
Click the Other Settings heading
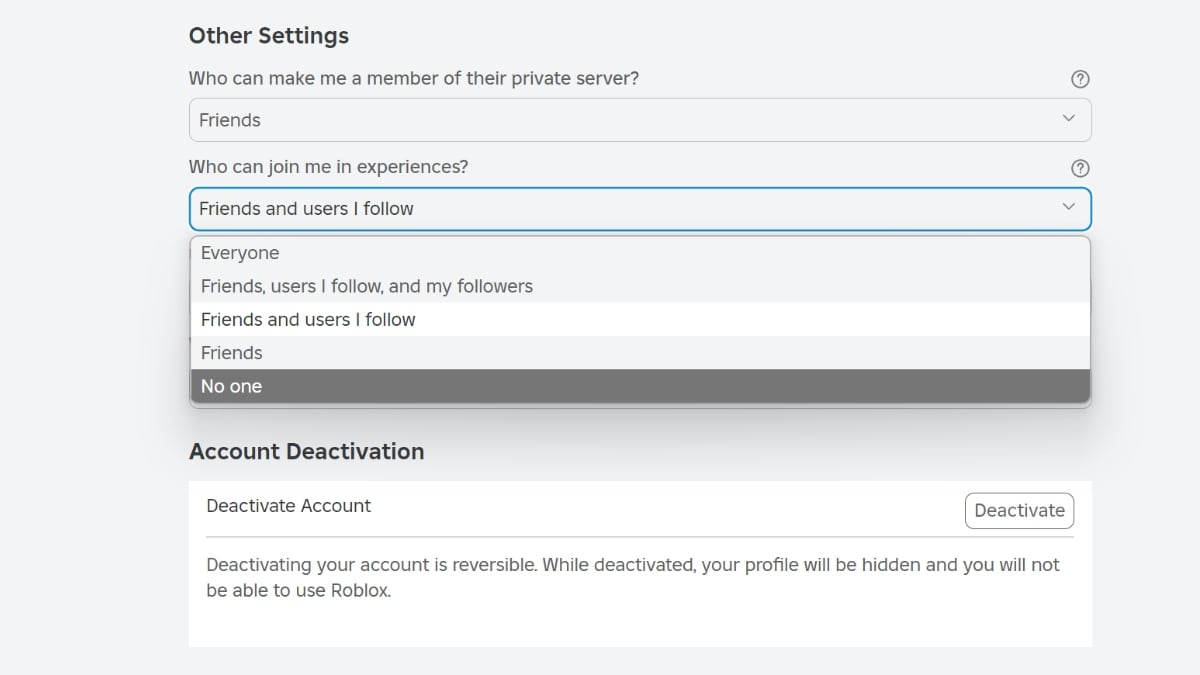click(268, 35)
